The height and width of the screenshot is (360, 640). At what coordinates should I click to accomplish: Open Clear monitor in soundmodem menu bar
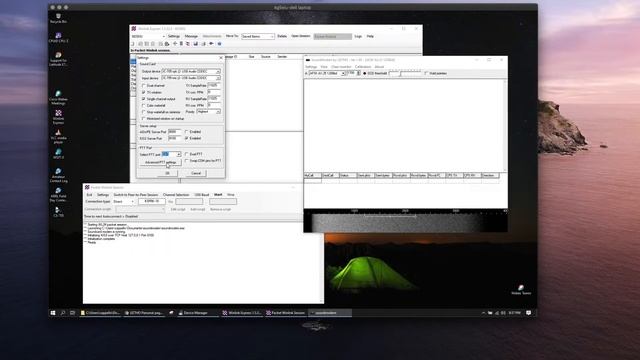coord(341,67)
